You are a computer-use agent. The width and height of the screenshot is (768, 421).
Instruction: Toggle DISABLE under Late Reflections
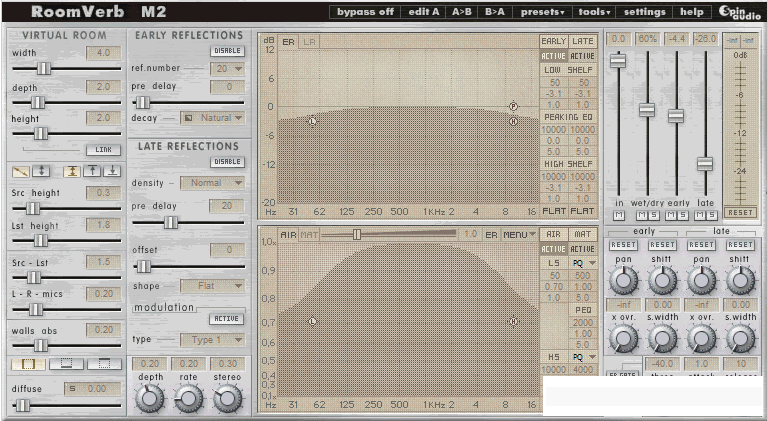tap(228, 162)
